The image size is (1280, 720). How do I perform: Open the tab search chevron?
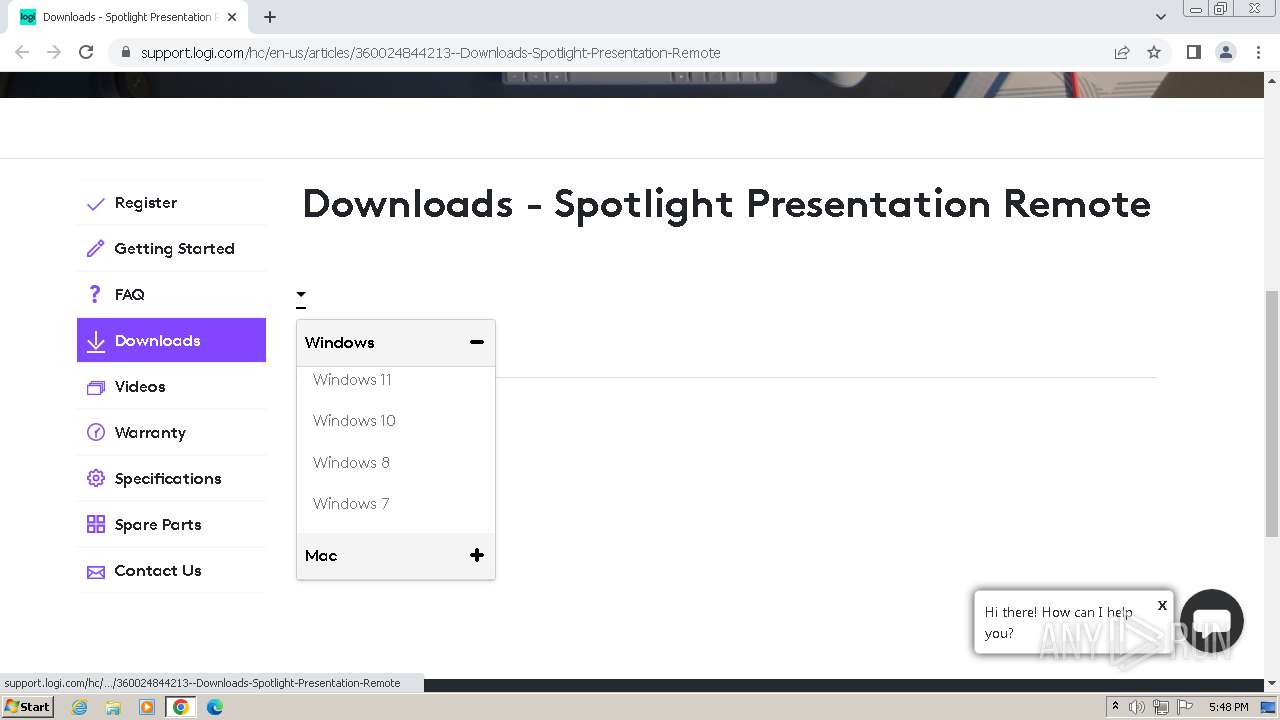pos(1161,17)
